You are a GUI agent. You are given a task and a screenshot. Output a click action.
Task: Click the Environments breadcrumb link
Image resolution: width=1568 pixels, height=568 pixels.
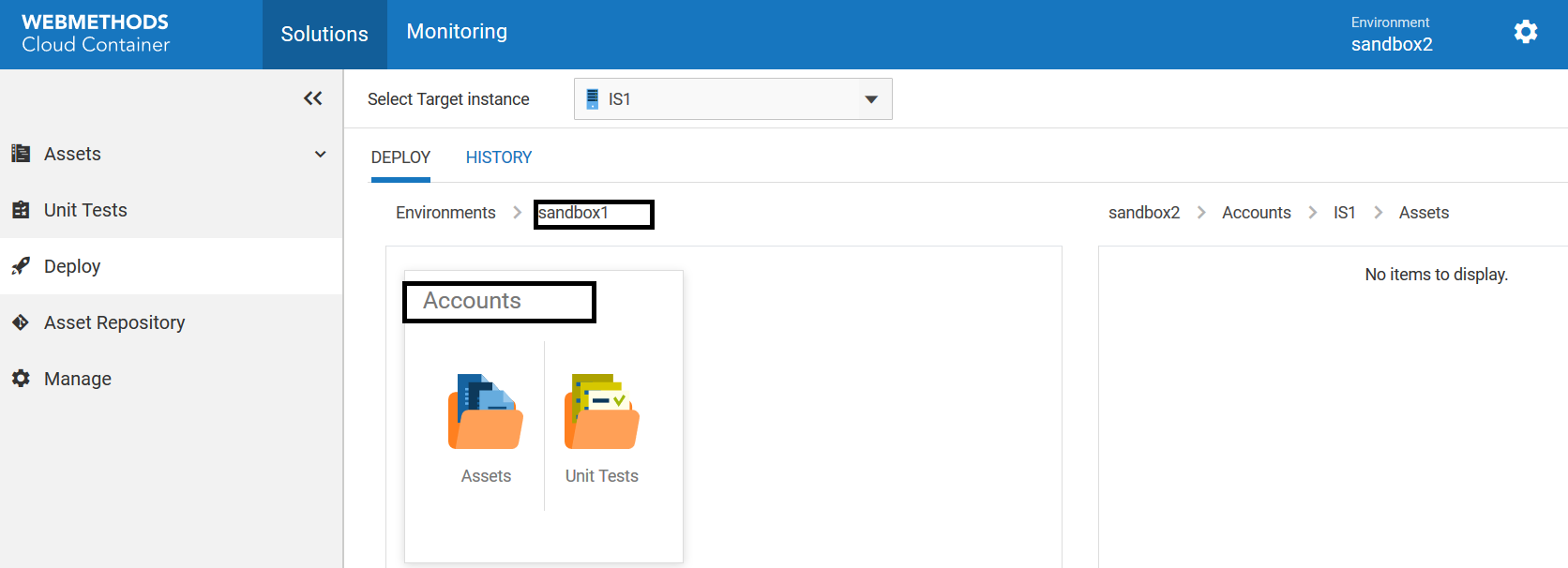point(445,213)
